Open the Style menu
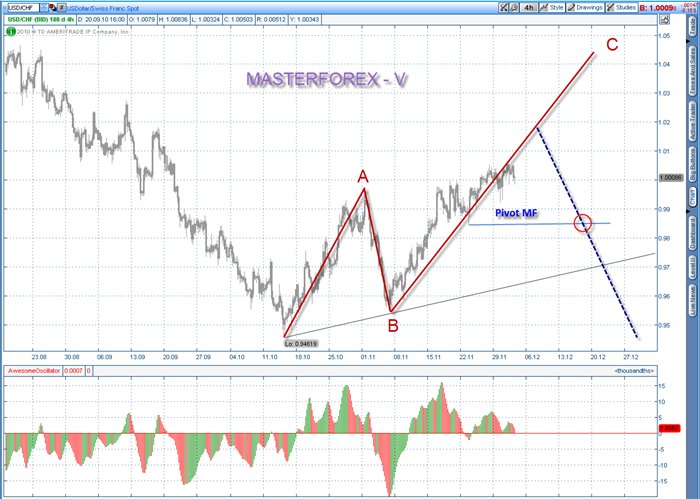 pyautogui.click(x=552, y=8)
